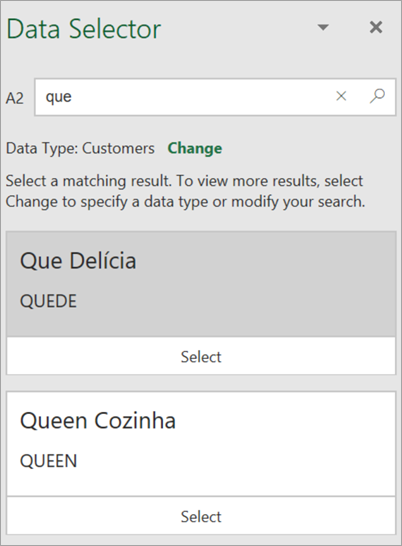This screenshot has width=402, height=546.
Task: Close the Data Selector pane
Action: (x=376, y=27)
